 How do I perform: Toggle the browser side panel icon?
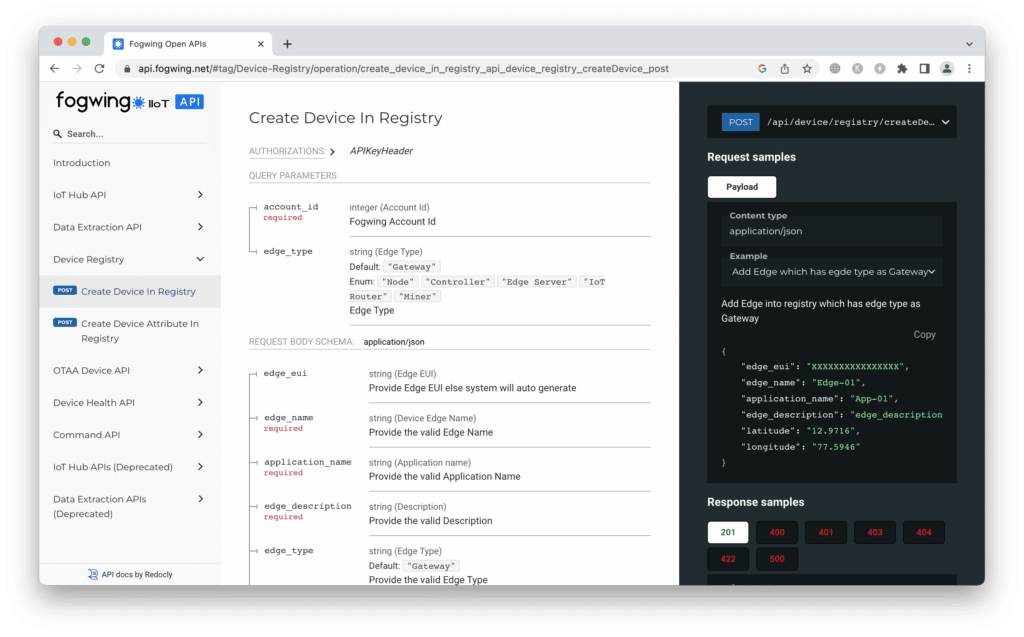point(924,69)
